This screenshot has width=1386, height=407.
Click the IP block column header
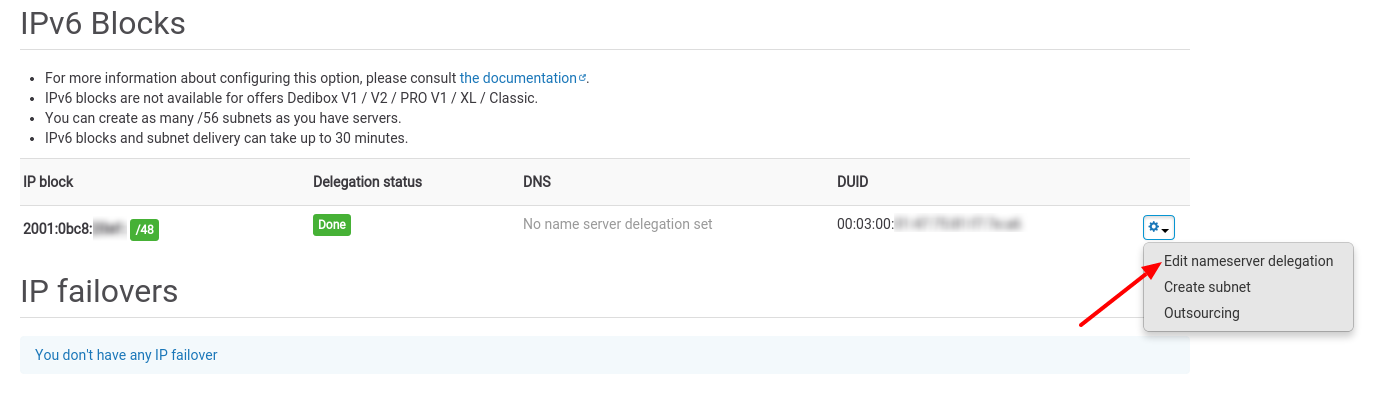[48, 182]
